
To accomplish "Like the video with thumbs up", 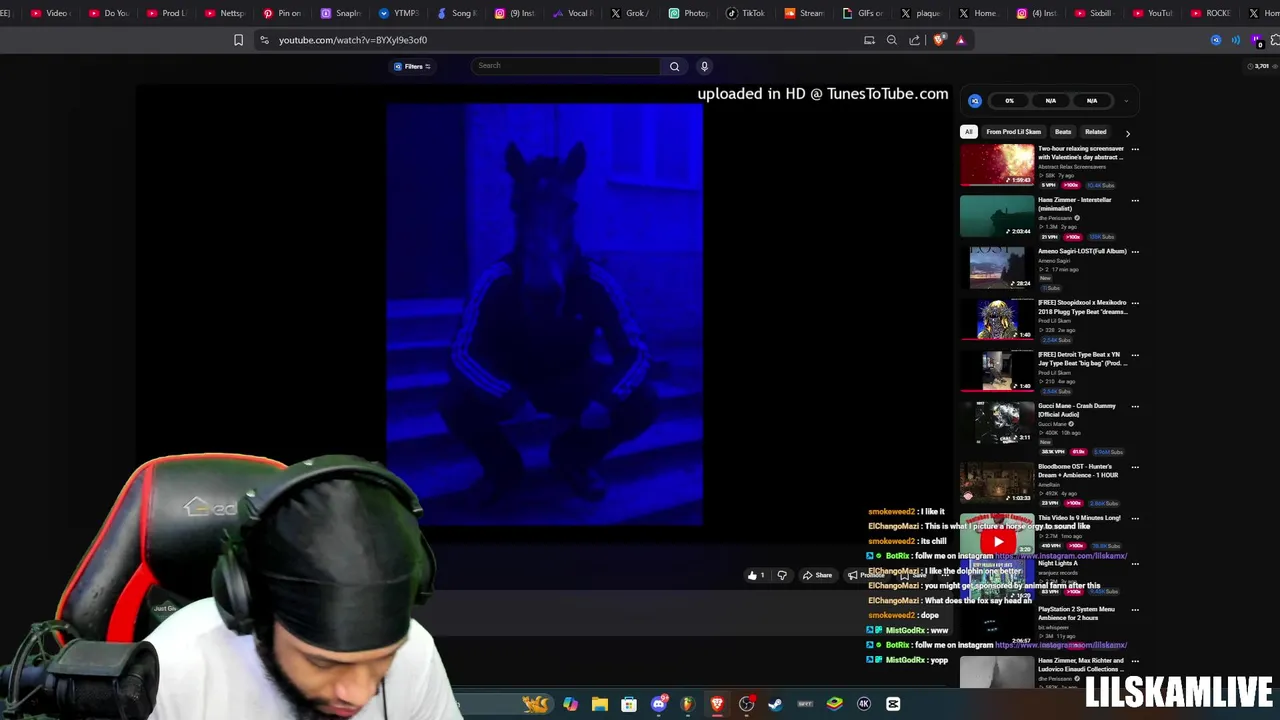I will [753, 575].
